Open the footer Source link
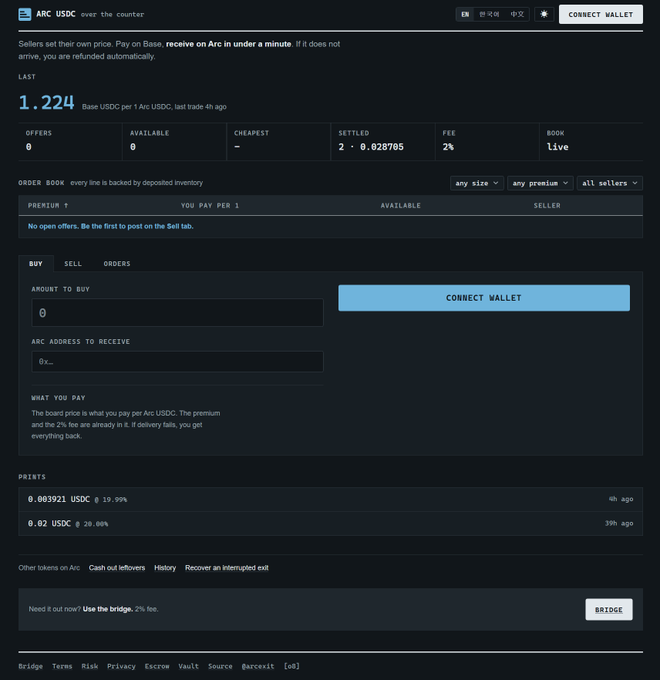Image resolution: width=660 pixels, height=680 pixels. (x=220, y=666)
